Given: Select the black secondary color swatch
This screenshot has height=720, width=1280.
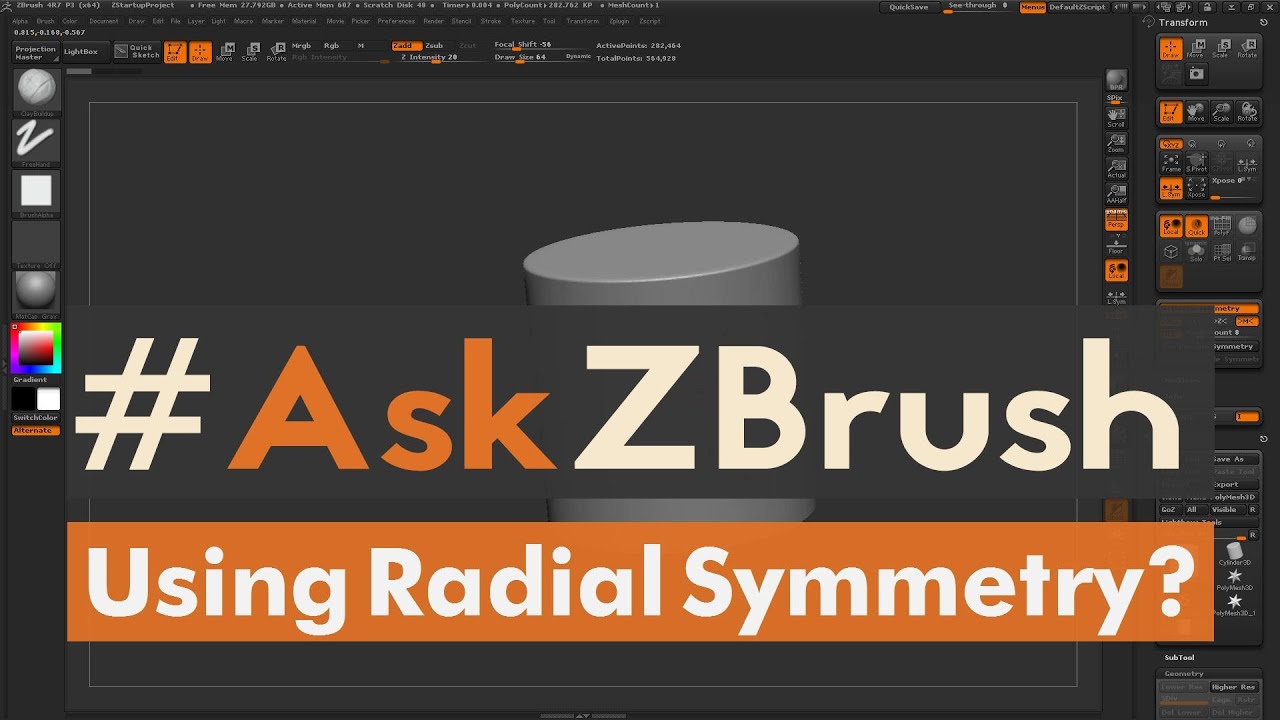Looking at the screenshot, I should coord(23,400).
